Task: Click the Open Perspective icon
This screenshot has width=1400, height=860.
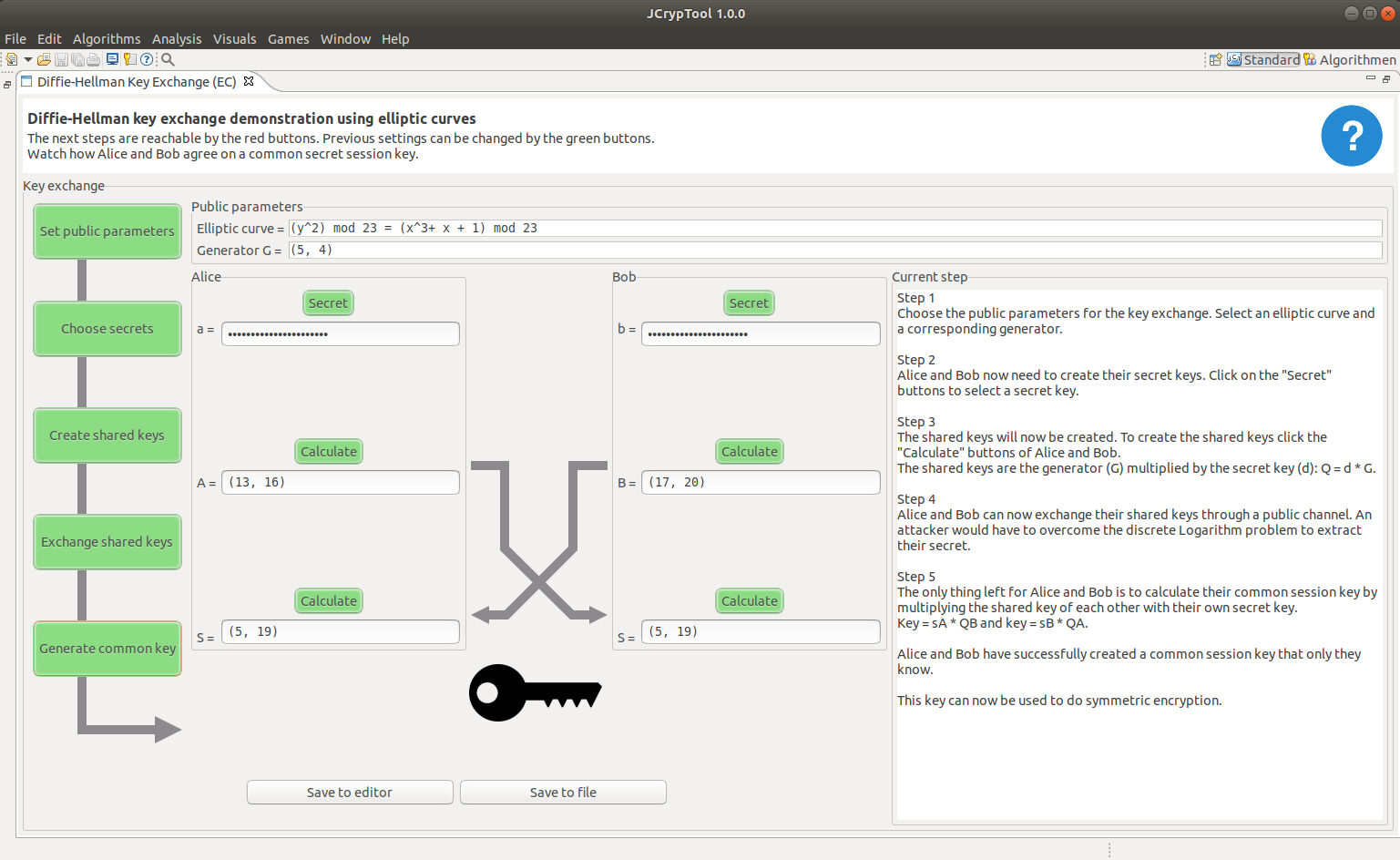Action: coord(1215,59)
